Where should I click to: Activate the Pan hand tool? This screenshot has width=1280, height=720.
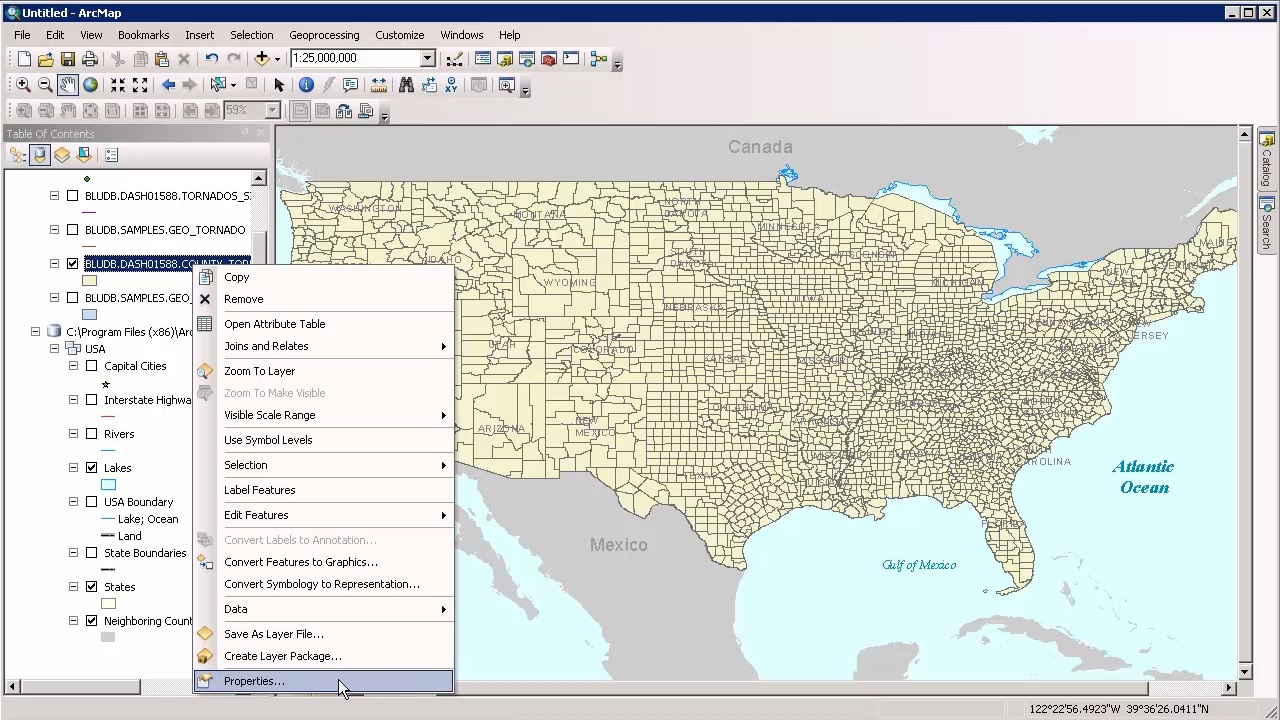(x=67, y=86)
